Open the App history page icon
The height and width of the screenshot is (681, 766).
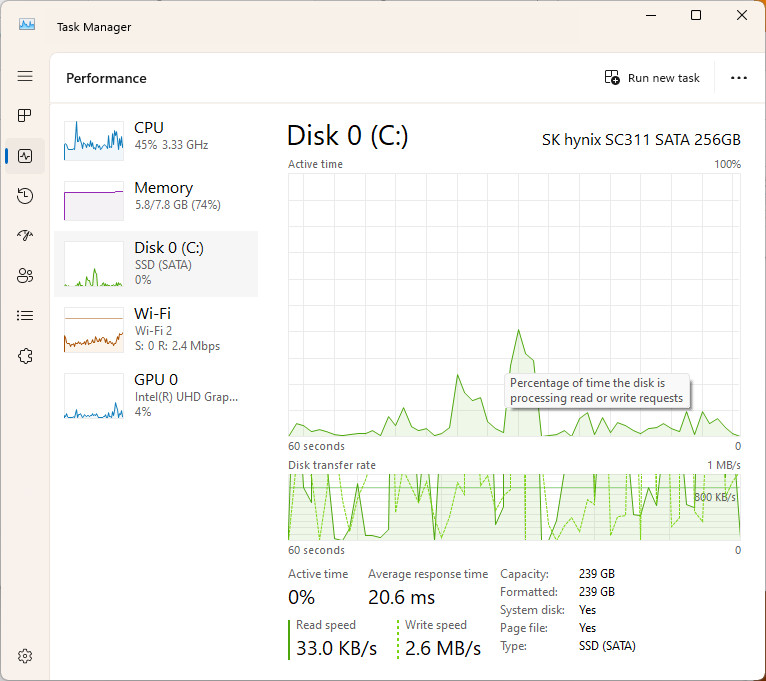click(25, 196)
